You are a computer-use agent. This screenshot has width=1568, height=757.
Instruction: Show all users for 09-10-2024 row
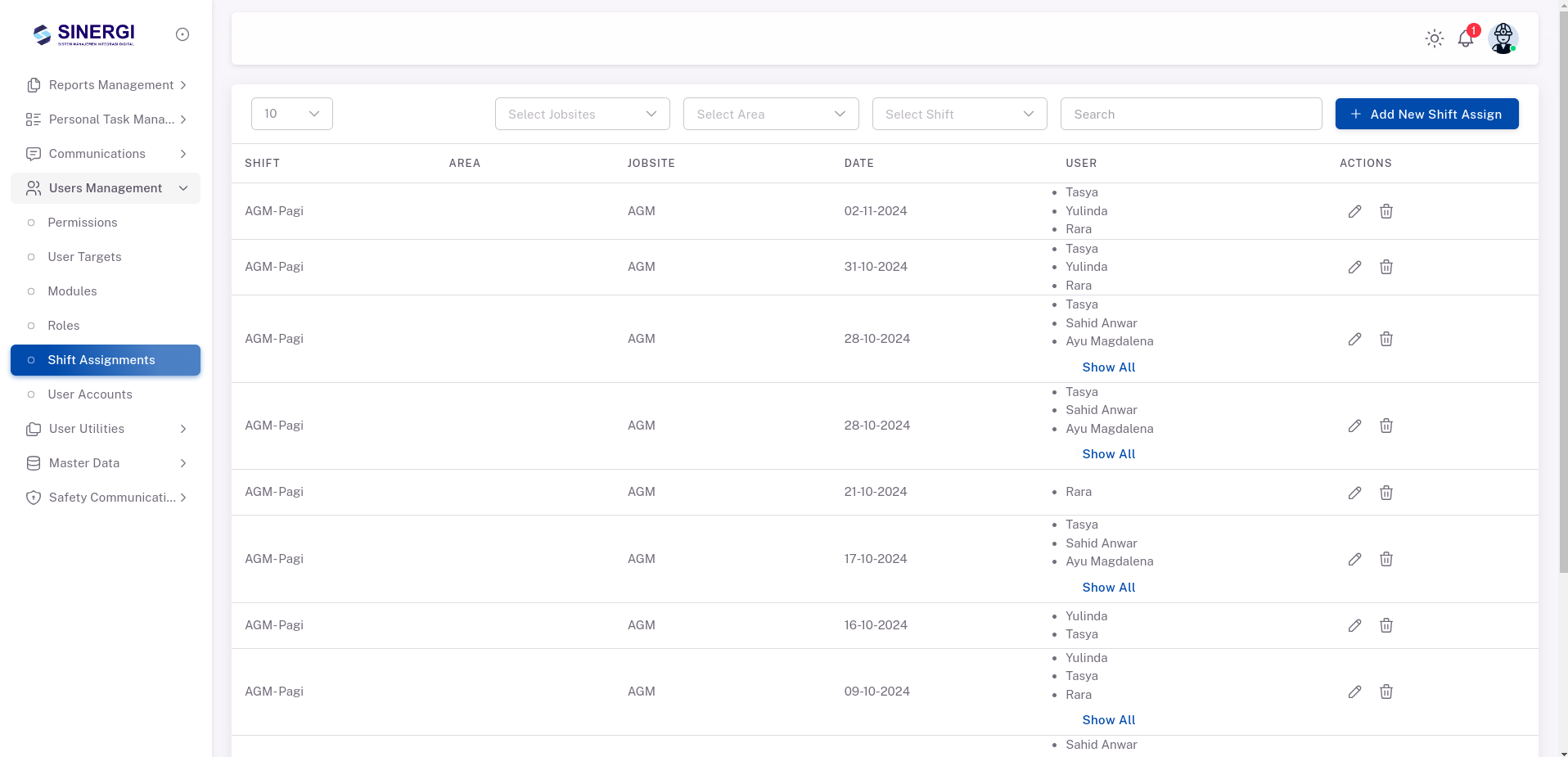(x=1109, y=720)
